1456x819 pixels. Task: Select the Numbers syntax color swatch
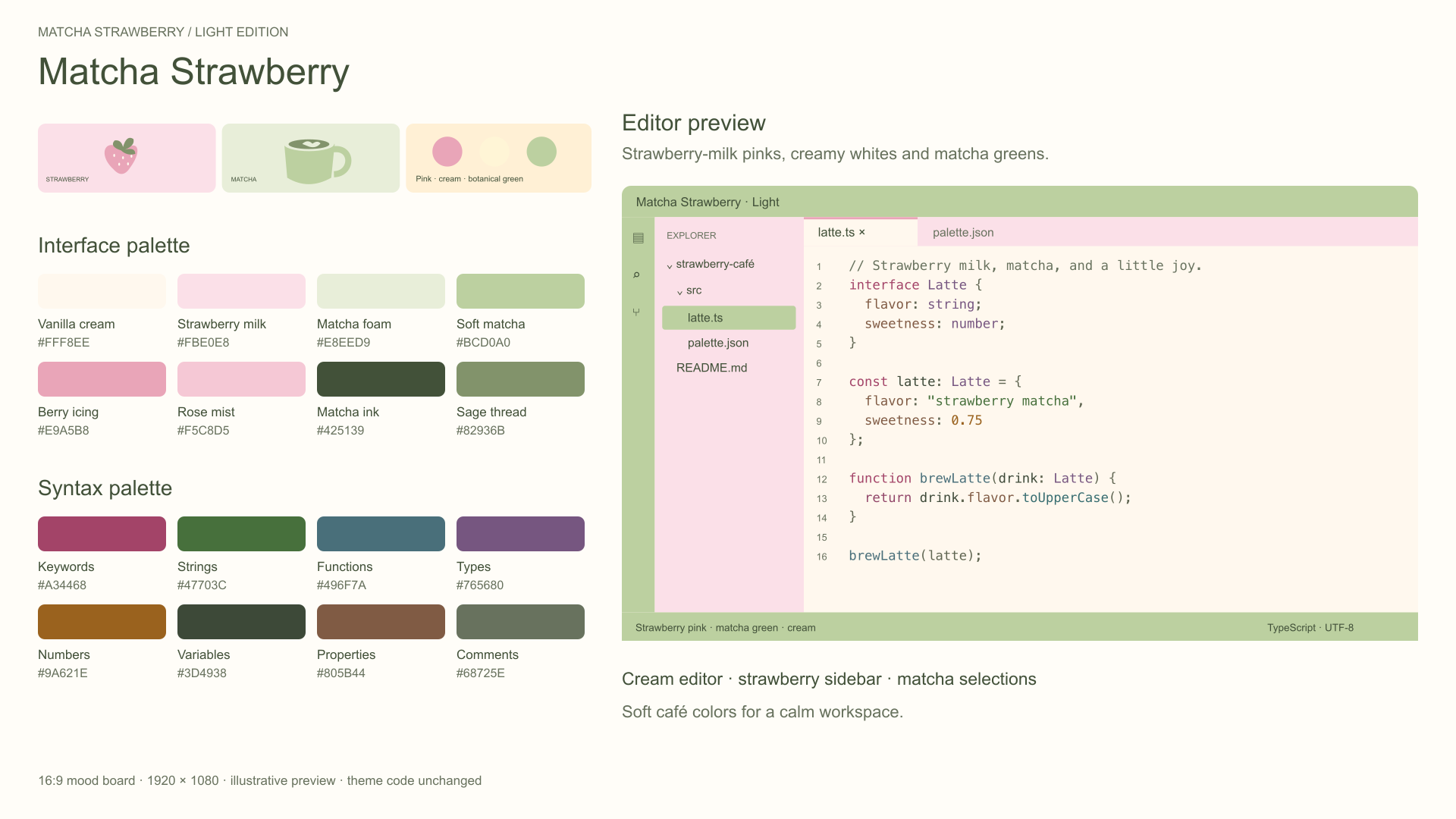[102, 622]
